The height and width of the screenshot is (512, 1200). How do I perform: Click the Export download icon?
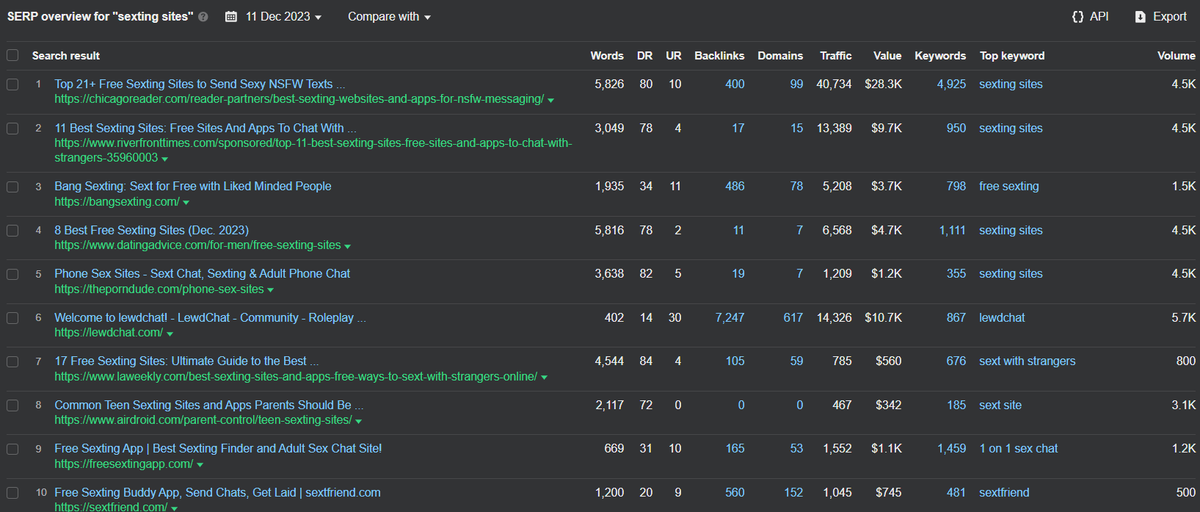[1140, 17]
